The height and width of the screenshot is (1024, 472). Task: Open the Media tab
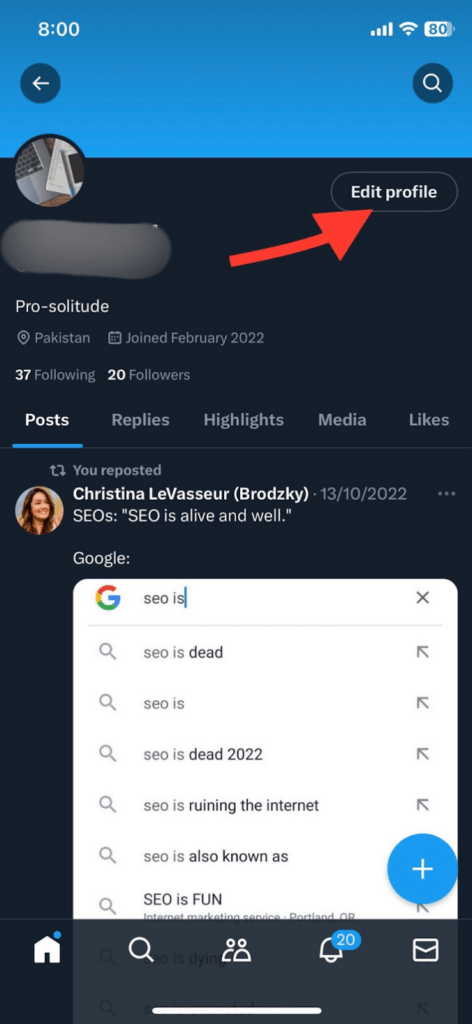[x=342, y=420]
